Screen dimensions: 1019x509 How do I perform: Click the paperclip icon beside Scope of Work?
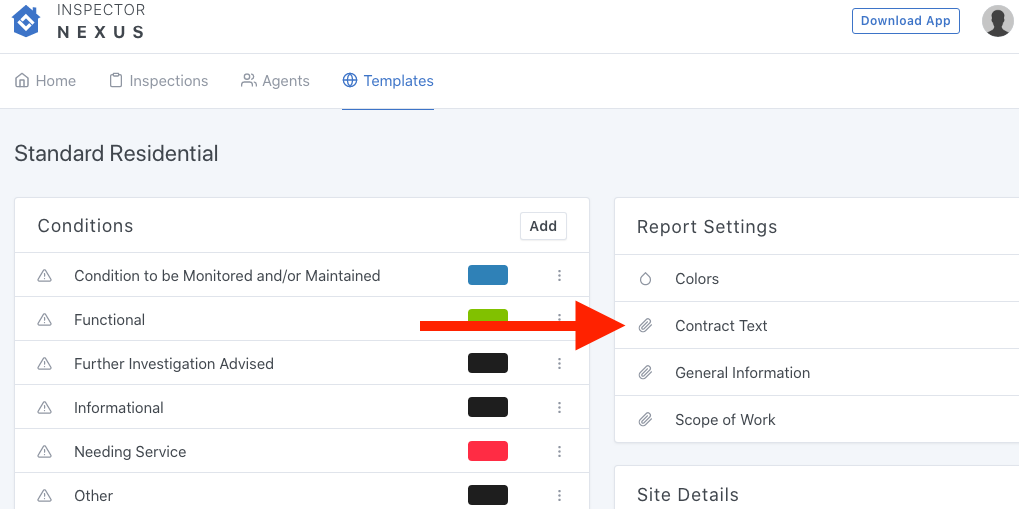pos(645,420)
